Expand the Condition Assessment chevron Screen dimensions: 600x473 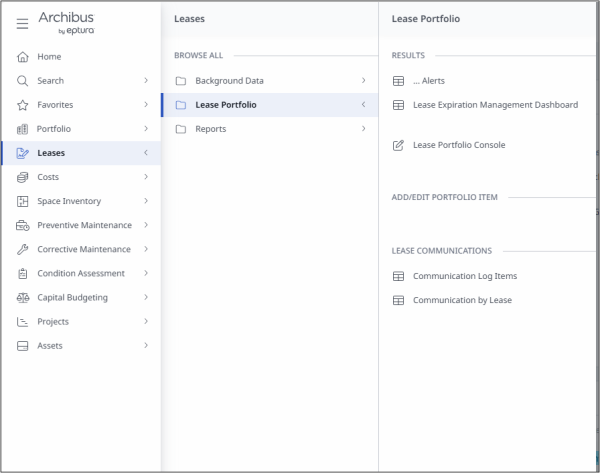point(146,273)
